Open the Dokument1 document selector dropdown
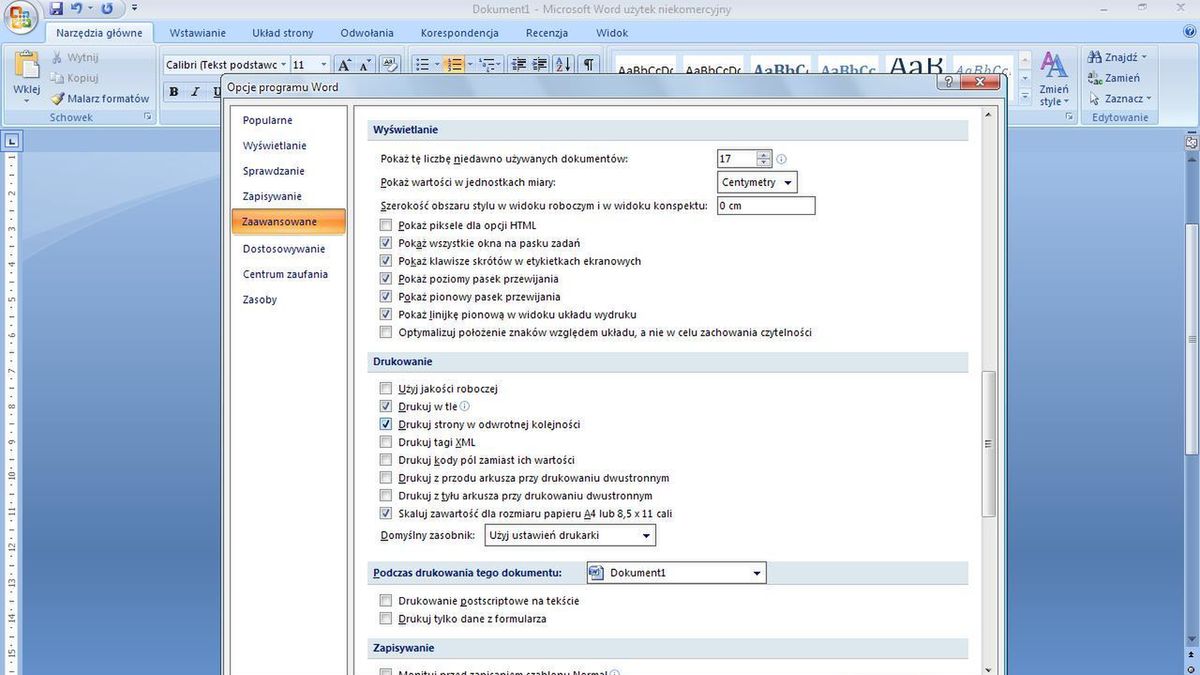Viewport: 1200px width, 675px height. (x=676, y=573)
